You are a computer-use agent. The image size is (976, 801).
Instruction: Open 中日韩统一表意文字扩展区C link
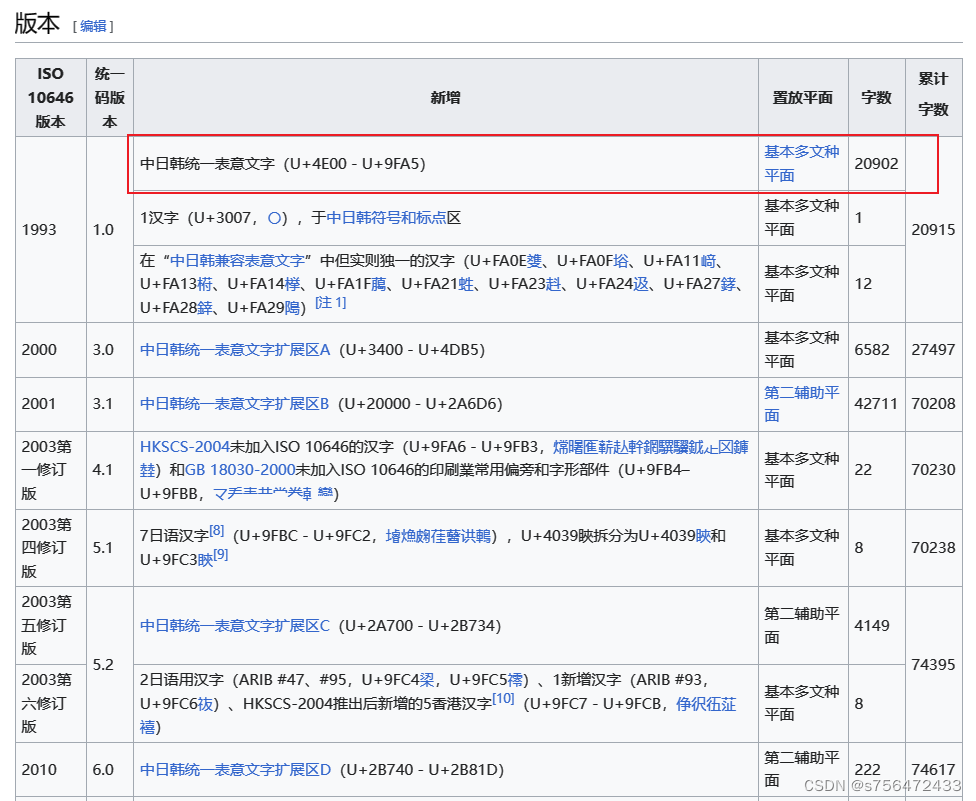tap(235, 626)
